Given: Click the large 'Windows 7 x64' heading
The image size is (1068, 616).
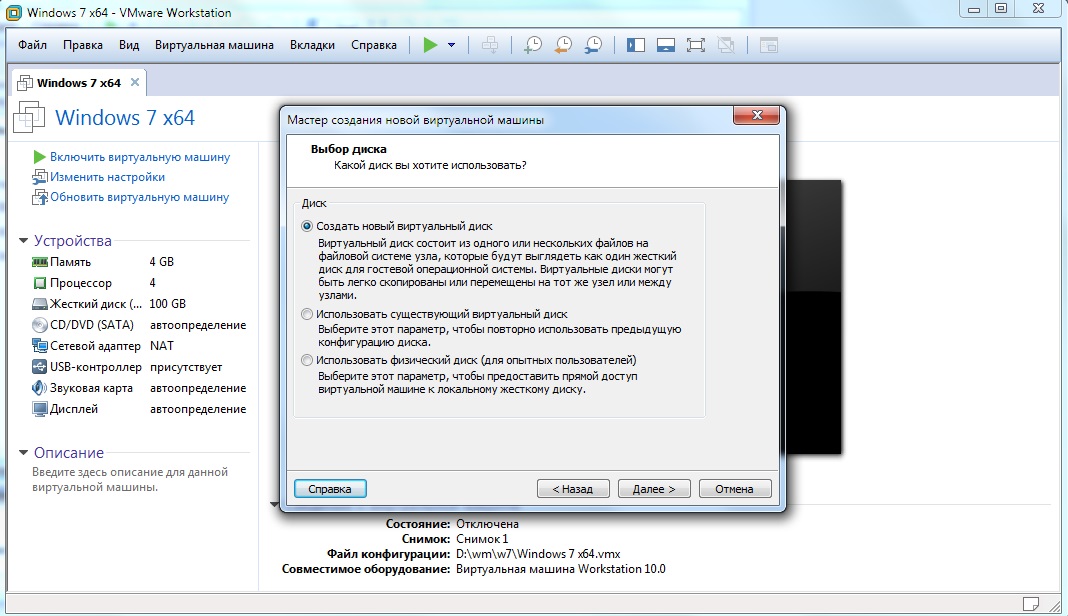Looking at the screenshot, I should (x=125, y=118).
